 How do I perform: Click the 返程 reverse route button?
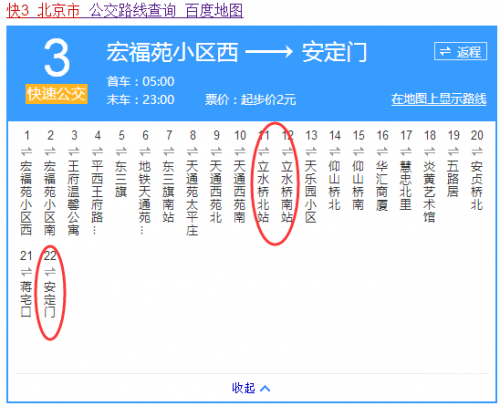(x=460, y=51)
